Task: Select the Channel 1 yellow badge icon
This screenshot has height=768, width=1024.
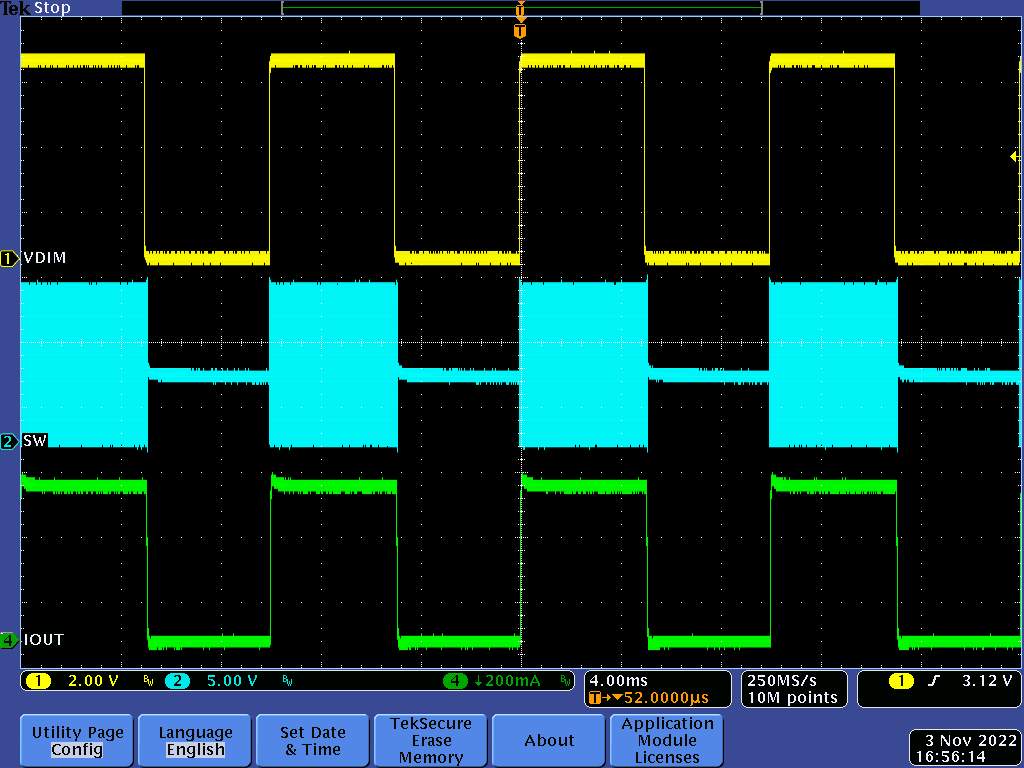Action: pos(37,681)
